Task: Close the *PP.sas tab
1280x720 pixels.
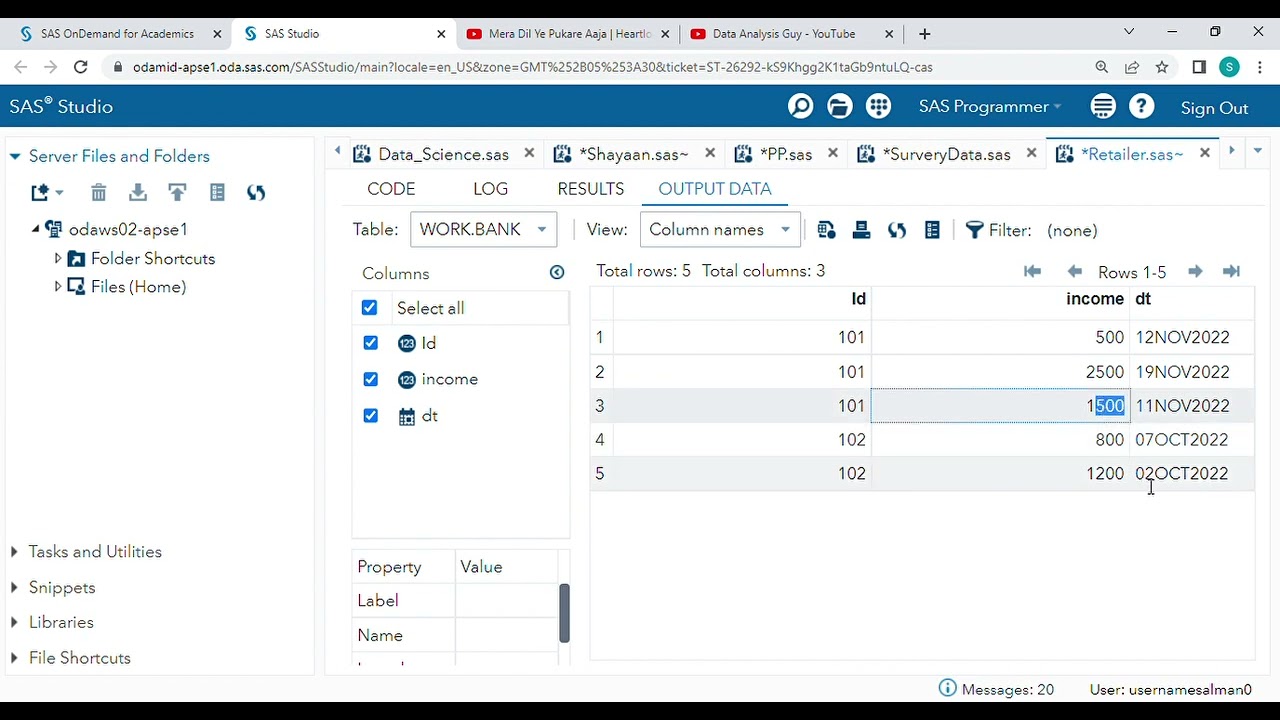Action: click(831, 153)
